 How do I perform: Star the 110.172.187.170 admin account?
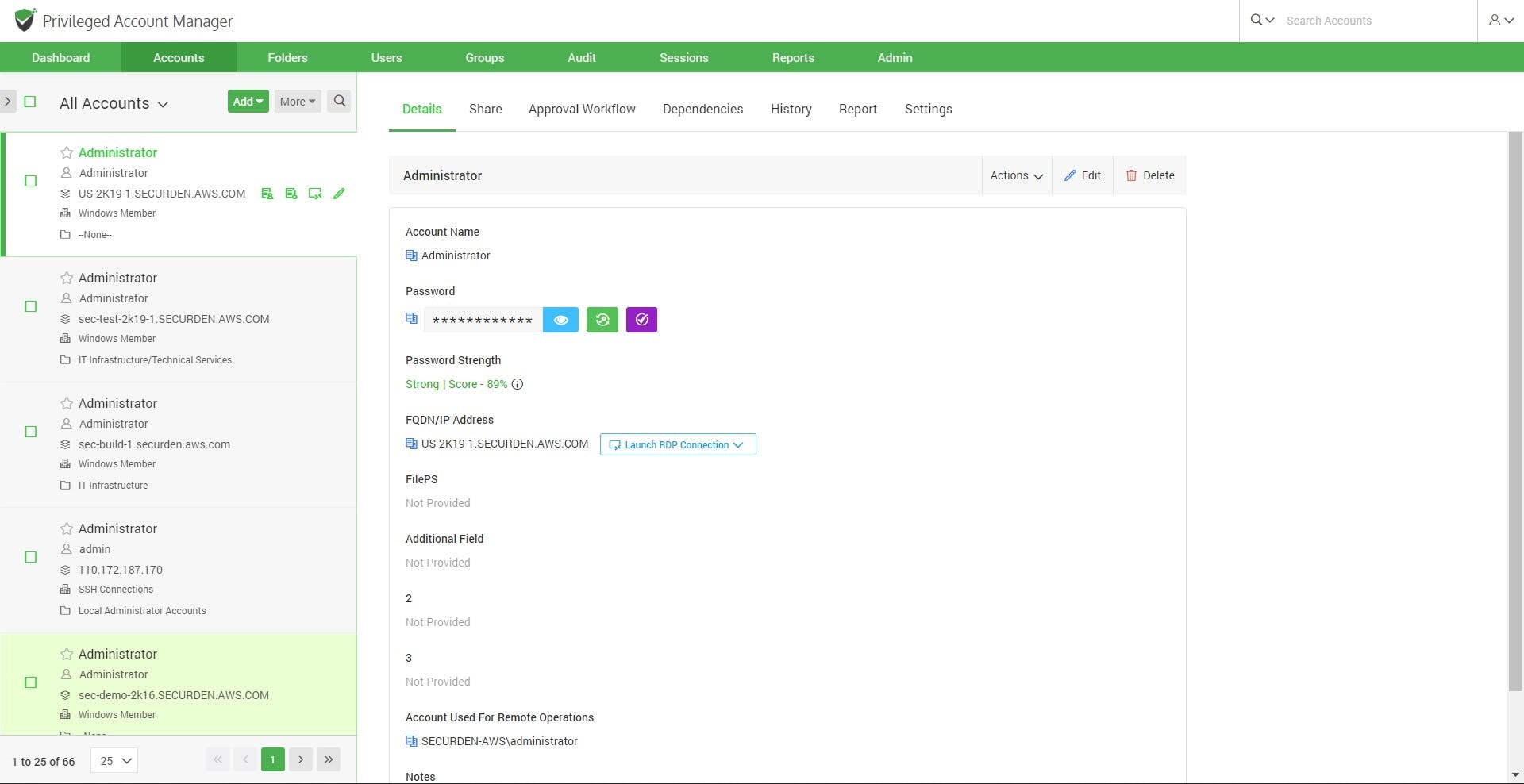pos(67,528)
